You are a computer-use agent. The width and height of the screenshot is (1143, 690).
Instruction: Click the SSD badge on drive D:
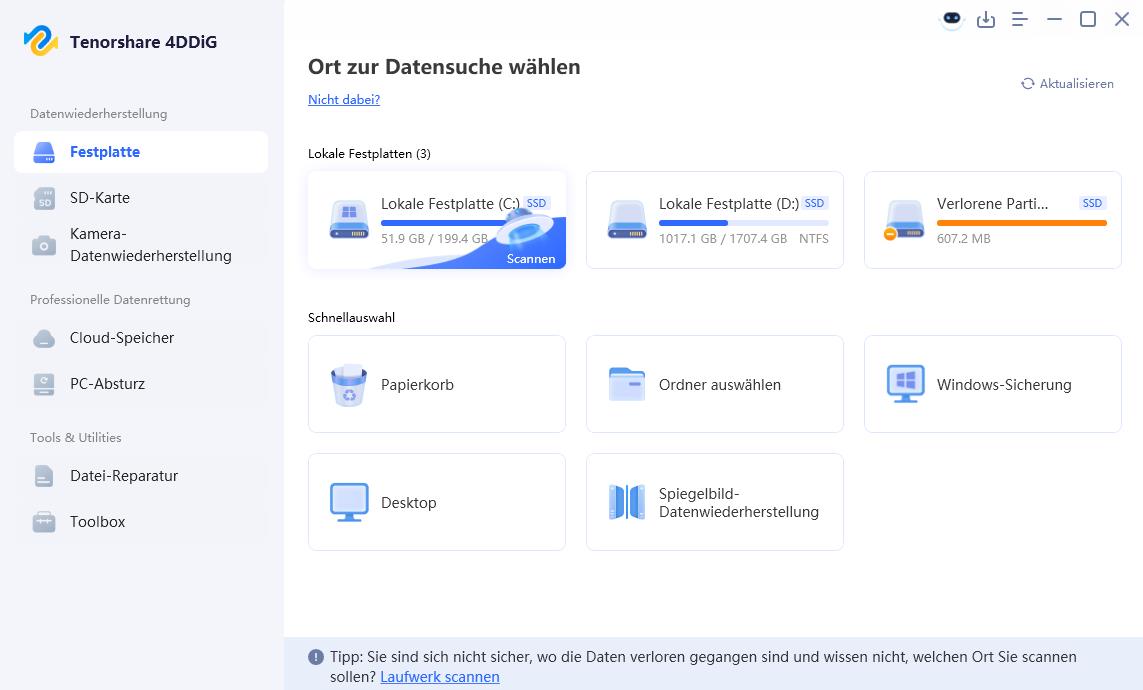(x=814, y=203)
